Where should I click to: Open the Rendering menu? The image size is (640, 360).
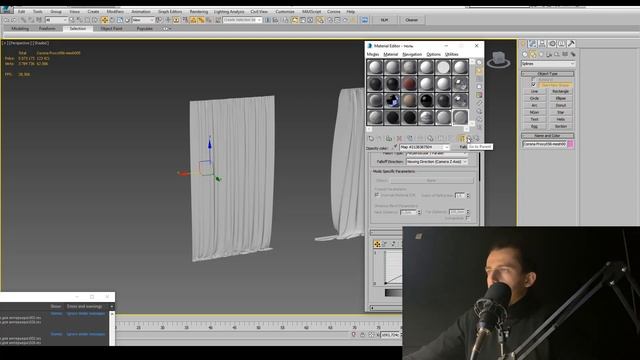point(199,11)
